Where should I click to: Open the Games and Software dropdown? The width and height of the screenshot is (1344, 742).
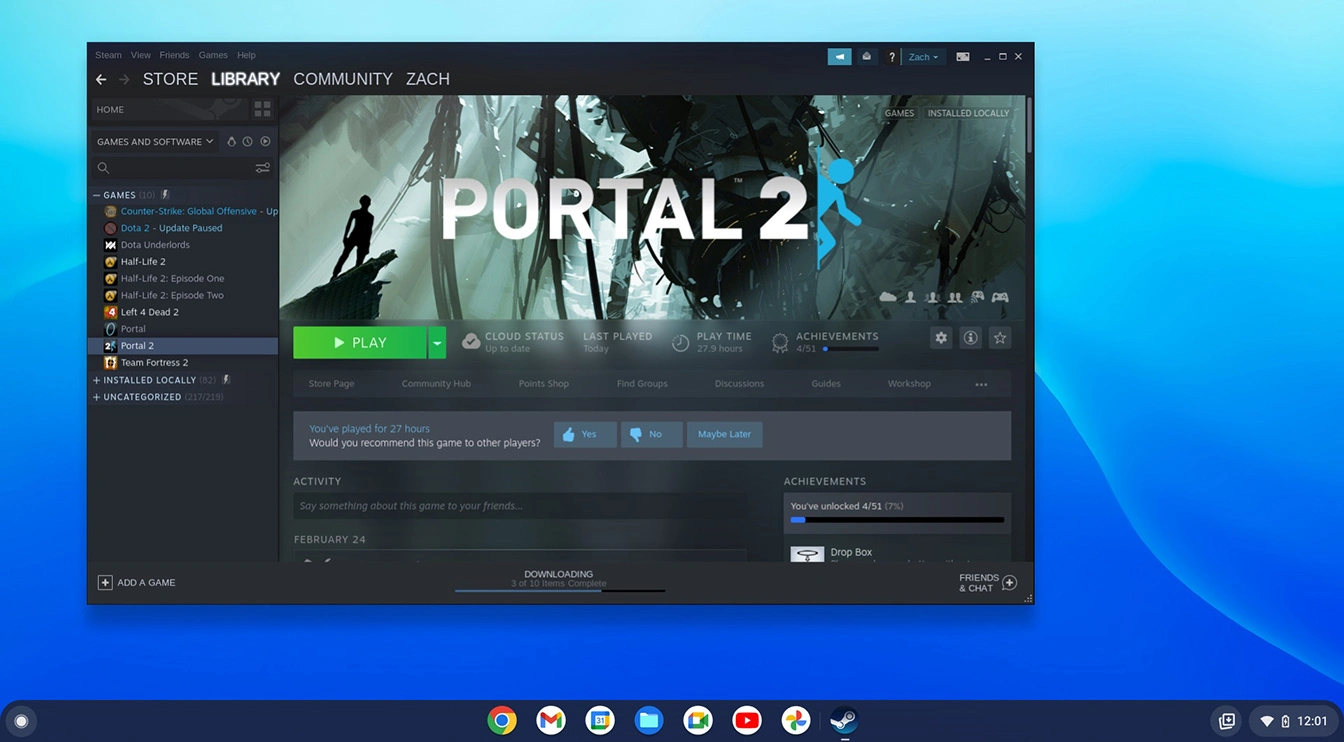pos(155,142)
